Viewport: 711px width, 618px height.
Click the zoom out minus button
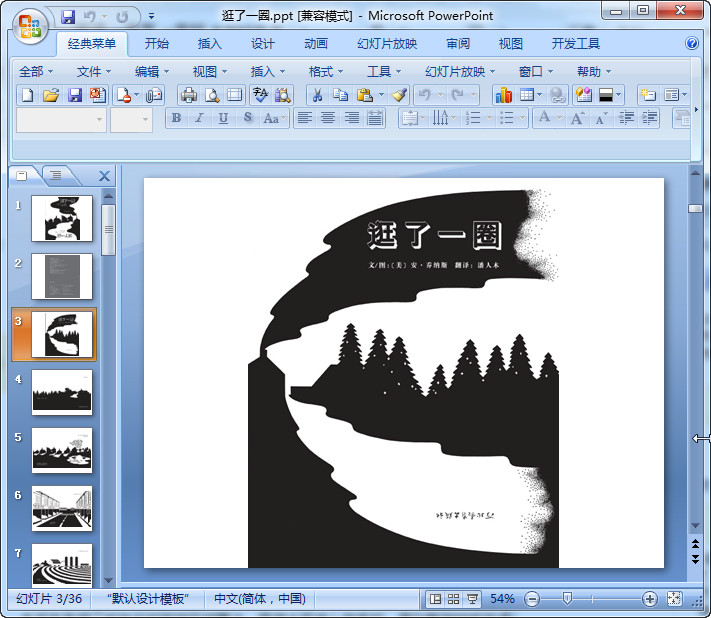(531, 599)
